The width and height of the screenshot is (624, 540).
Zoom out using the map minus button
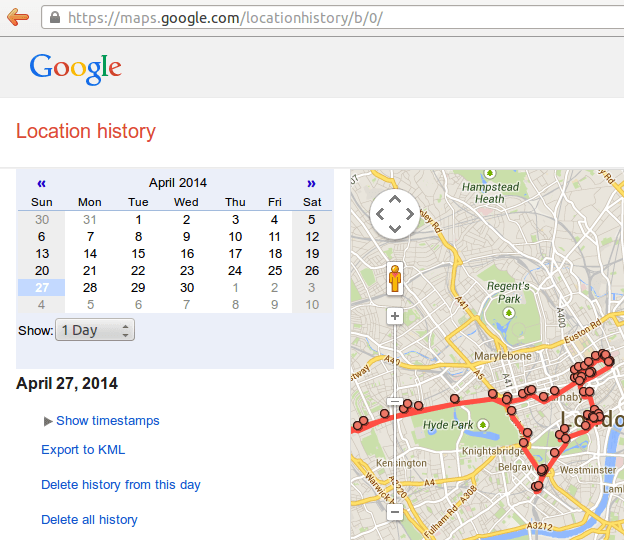click(x=395, y=512)
